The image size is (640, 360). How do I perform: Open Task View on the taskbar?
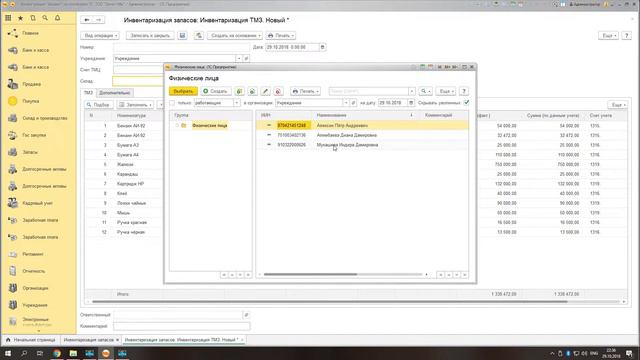(40, 353)
